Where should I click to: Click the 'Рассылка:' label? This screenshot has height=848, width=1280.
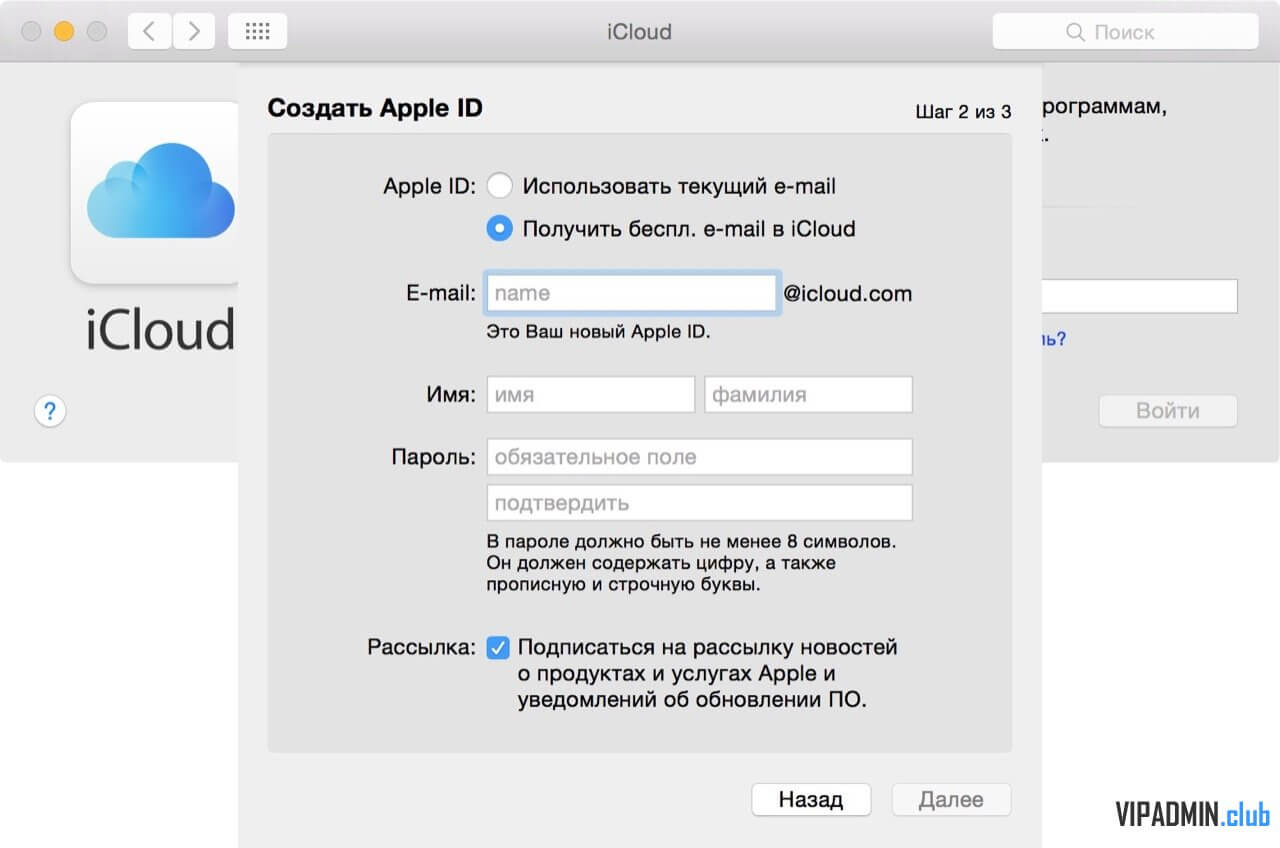pyautogui.click(x=422, y=647)
